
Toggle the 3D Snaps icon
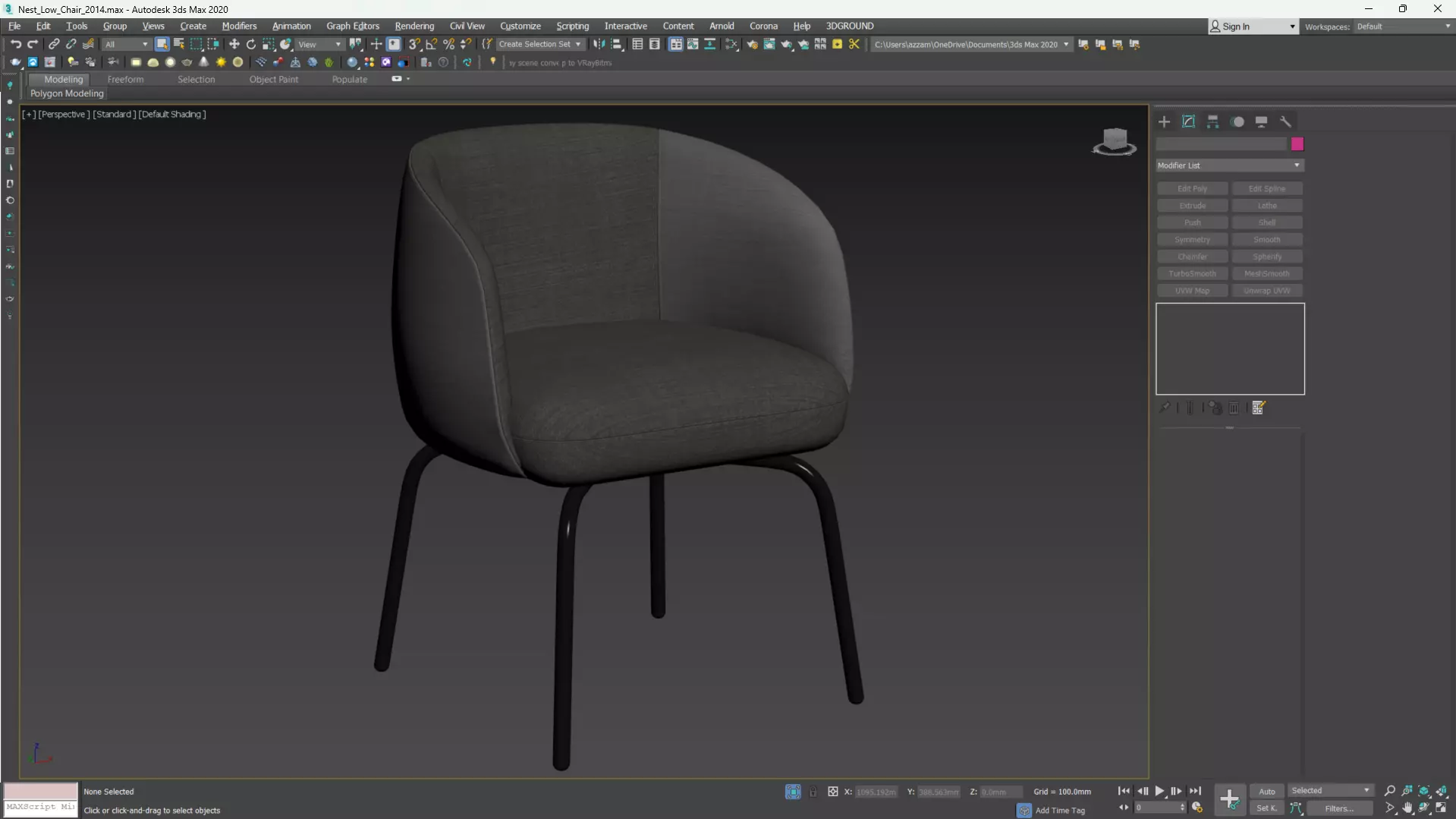414,44
